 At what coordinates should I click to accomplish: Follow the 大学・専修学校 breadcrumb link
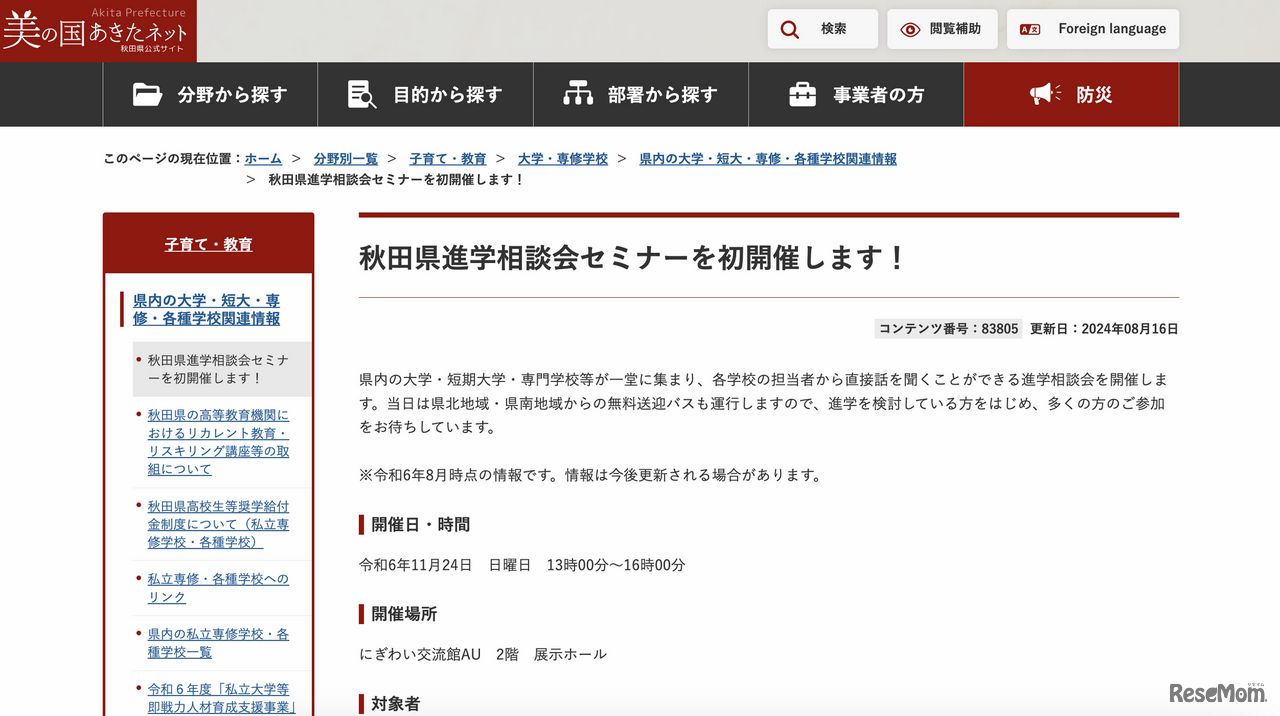tap(563, 158)
